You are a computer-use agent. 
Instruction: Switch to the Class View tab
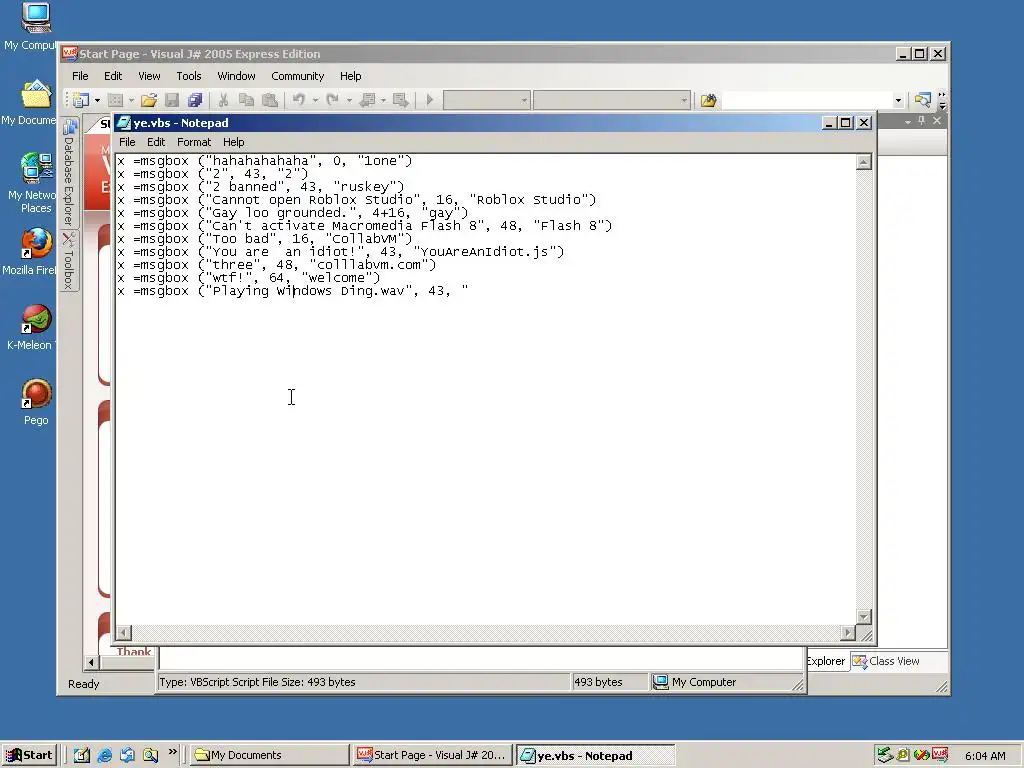886,661
